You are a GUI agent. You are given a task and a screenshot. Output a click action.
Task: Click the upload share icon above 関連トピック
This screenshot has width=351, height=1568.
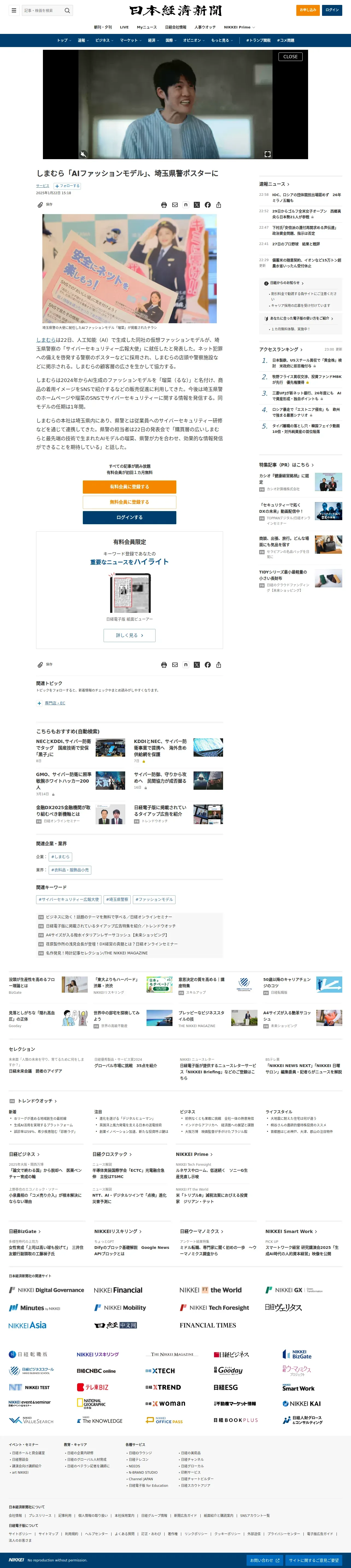pyautogui.click(x=218, y=665)
